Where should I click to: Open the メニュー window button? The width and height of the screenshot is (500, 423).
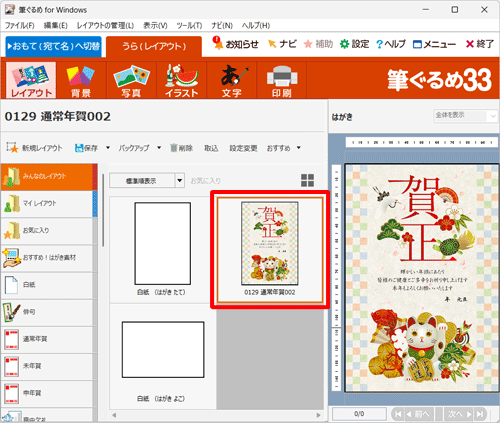point(434,44)
